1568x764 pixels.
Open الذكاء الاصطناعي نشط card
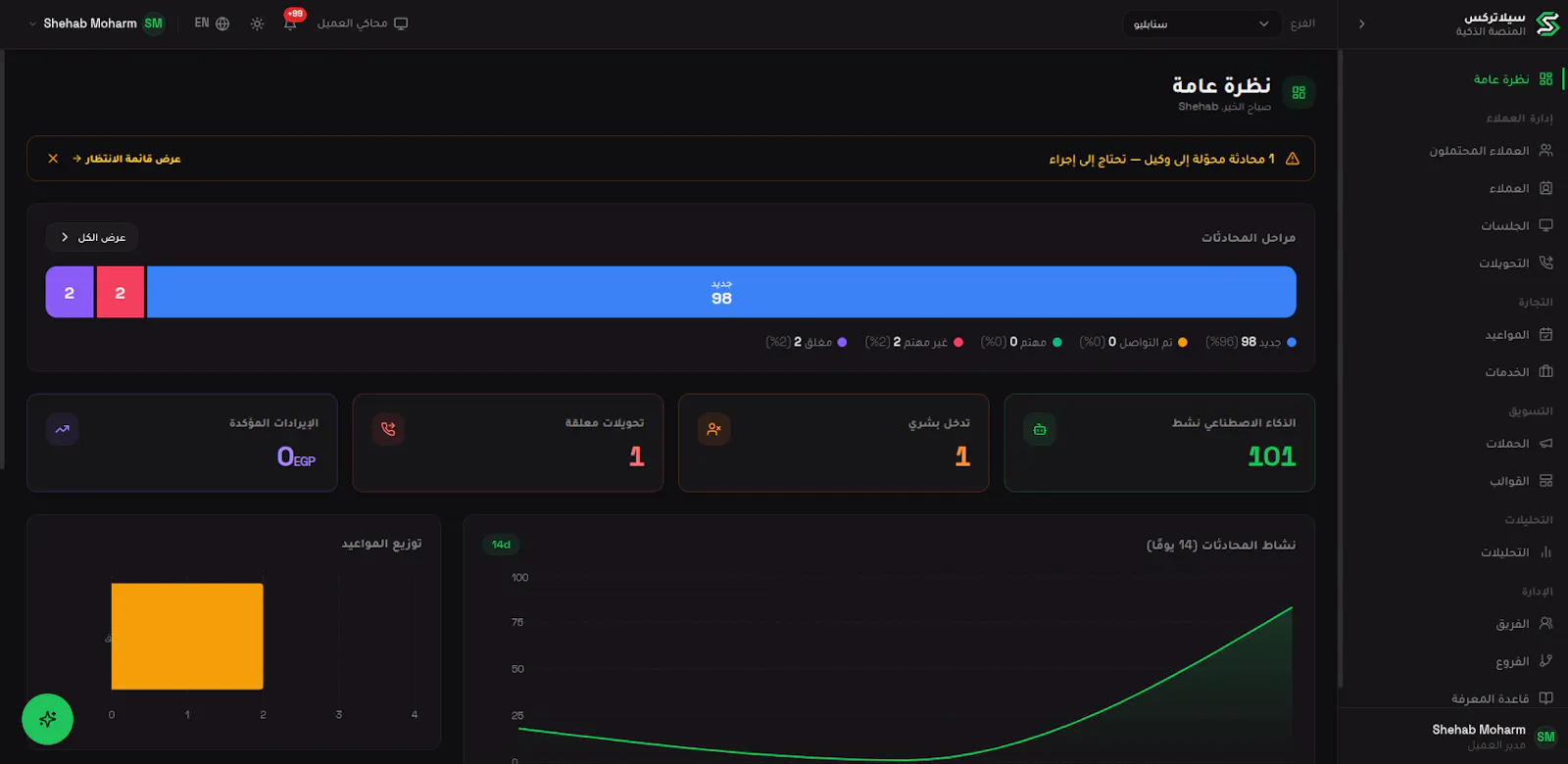1159,443
